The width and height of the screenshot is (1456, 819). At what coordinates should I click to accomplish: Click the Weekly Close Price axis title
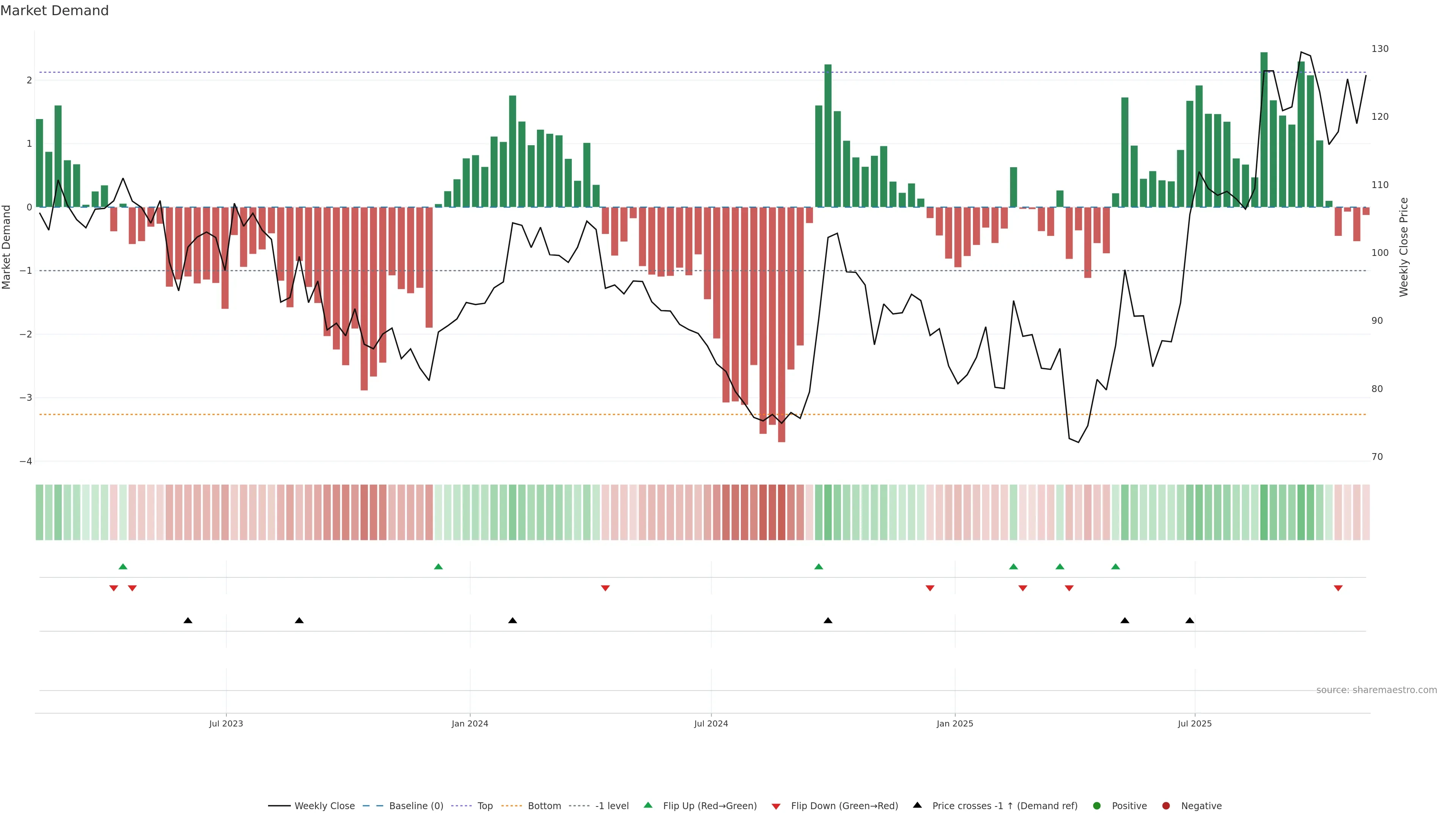click(x=1404, y=247)
